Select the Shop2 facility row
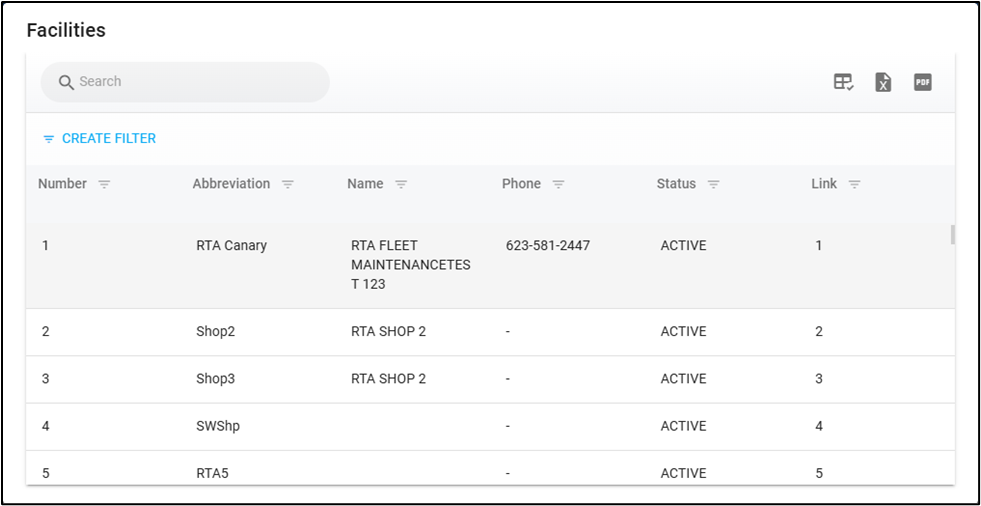The height and width of the screenshot is (506, 981). click(x=215, y=332)
